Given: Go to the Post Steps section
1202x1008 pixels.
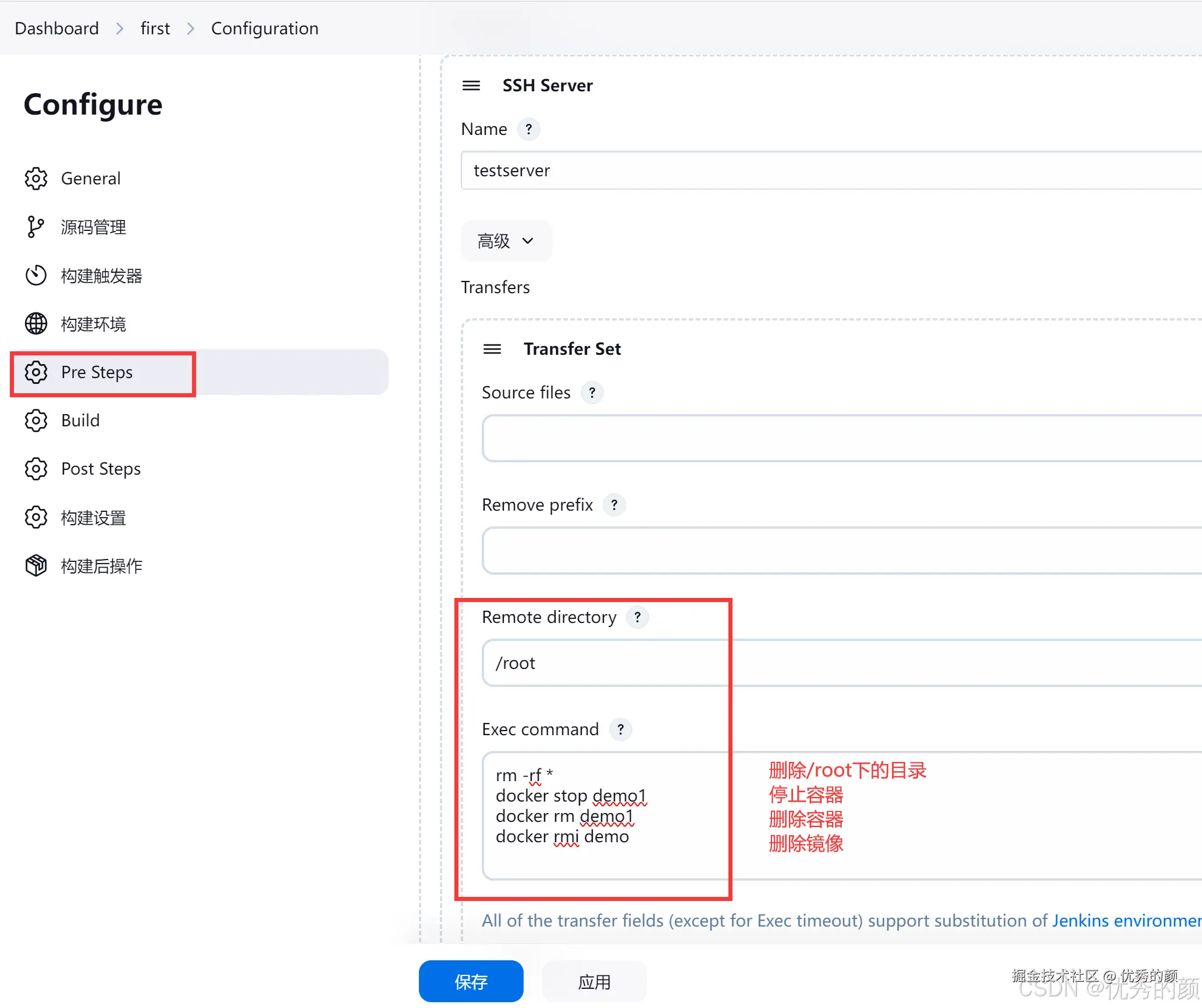Looking at the screenshot, I should pyautogui.click(x=101, y=469).
